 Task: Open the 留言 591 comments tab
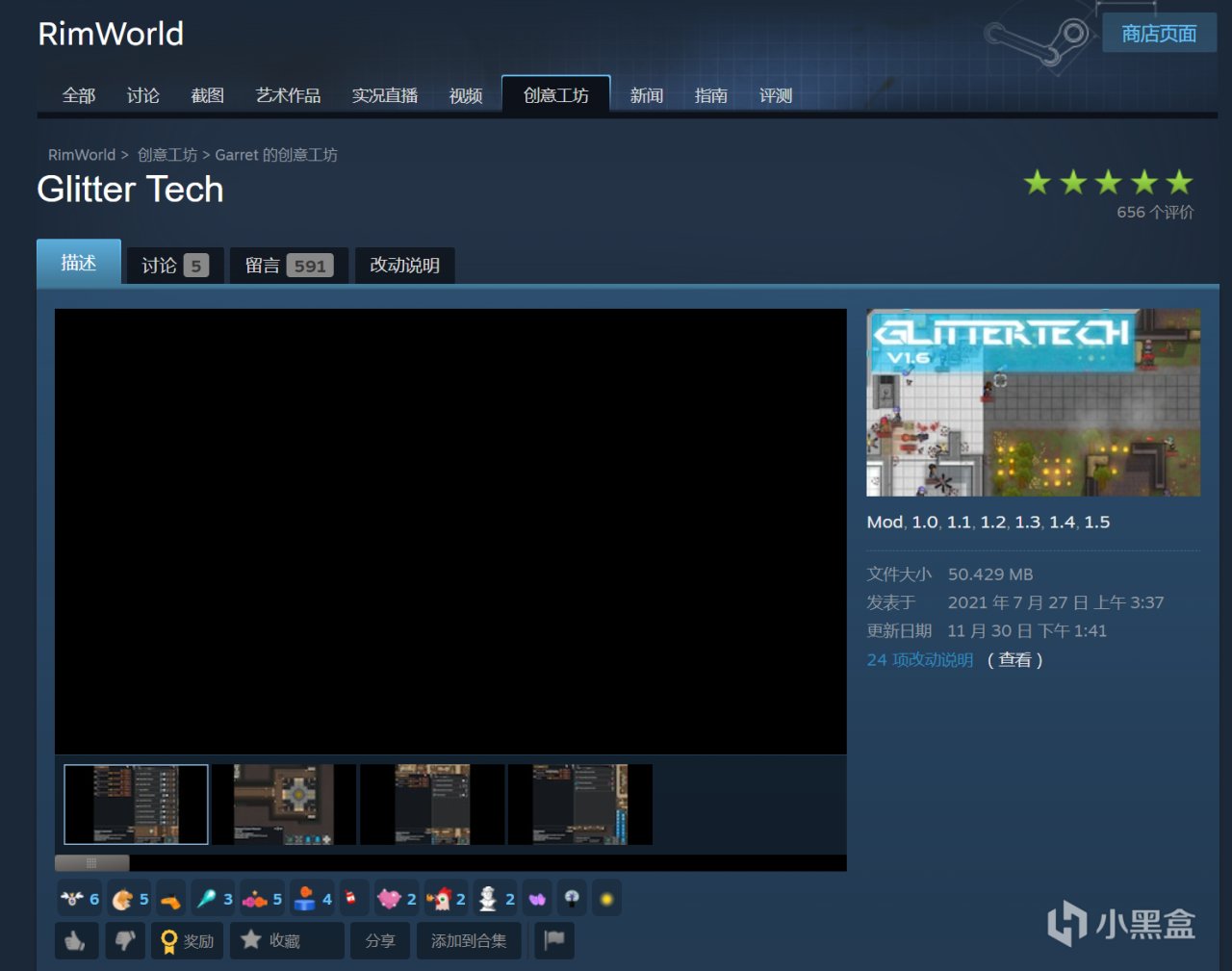[289, 266]
